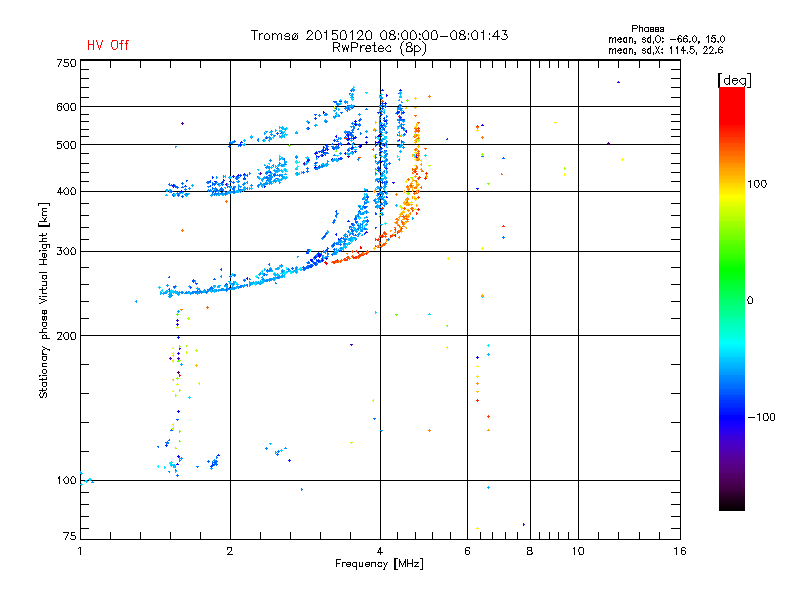Click the '750' height axis label

coord(66,63)
